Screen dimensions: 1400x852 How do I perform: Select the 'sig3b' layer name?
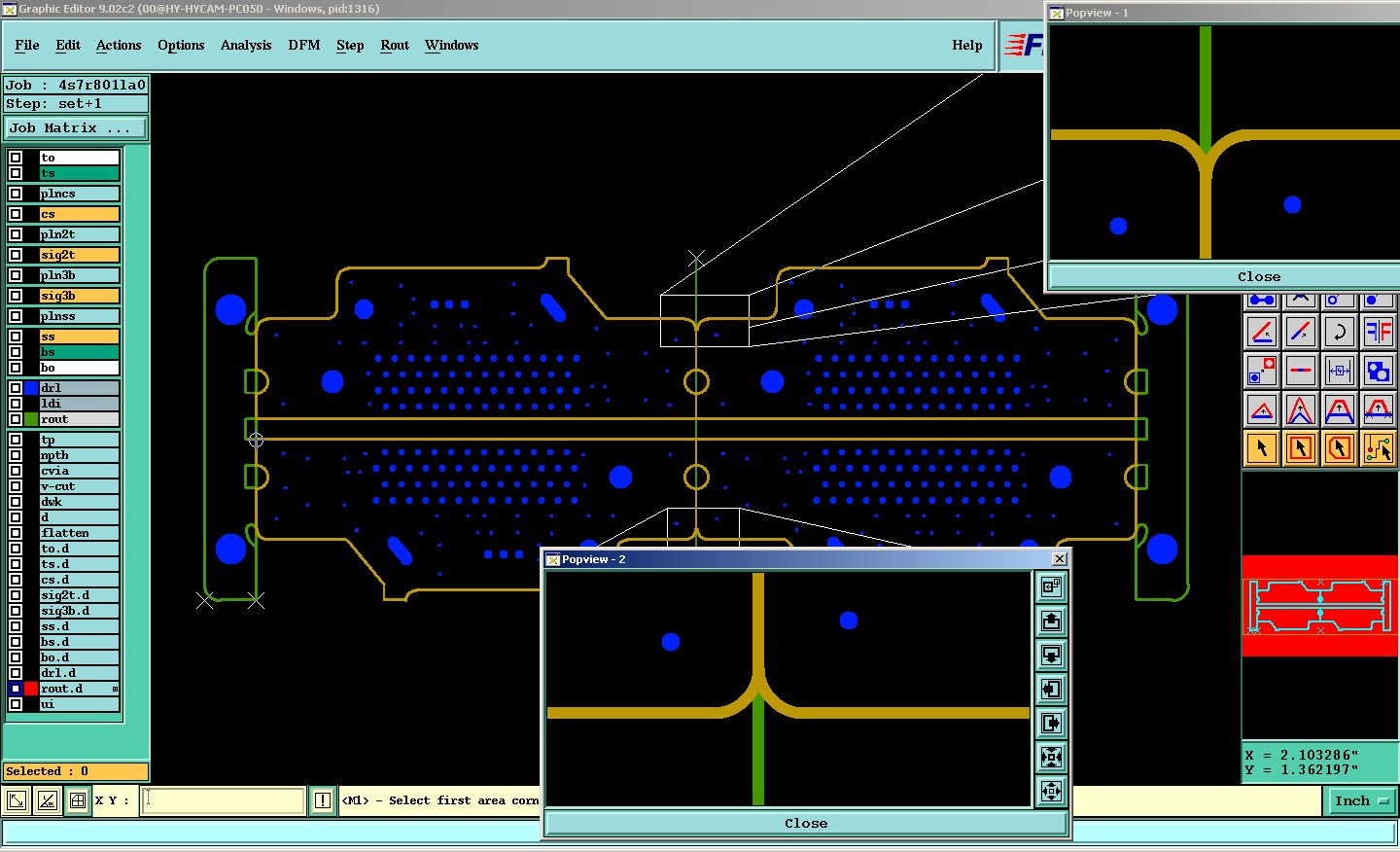pyautogui.click(x=79, y=296)
